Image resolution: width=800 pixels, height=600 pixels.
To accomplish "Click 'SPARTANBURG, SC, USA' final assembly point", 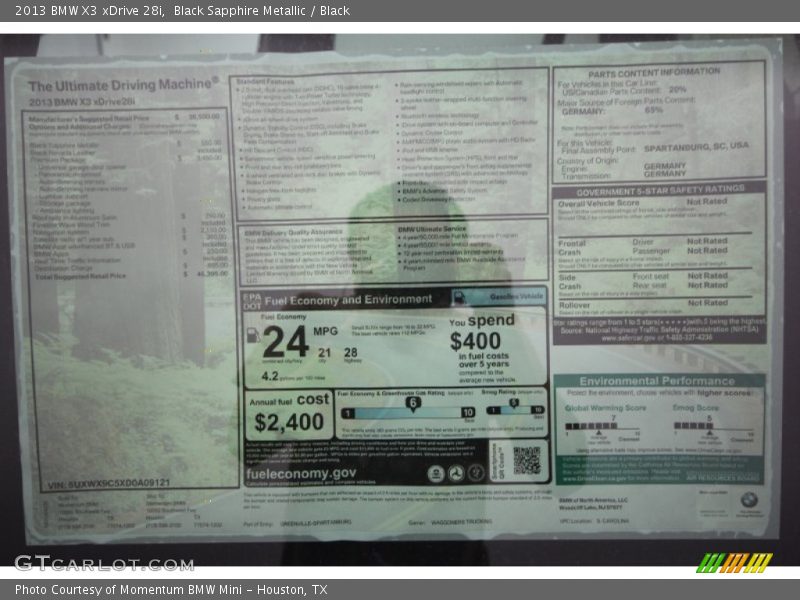I will 696,147.
